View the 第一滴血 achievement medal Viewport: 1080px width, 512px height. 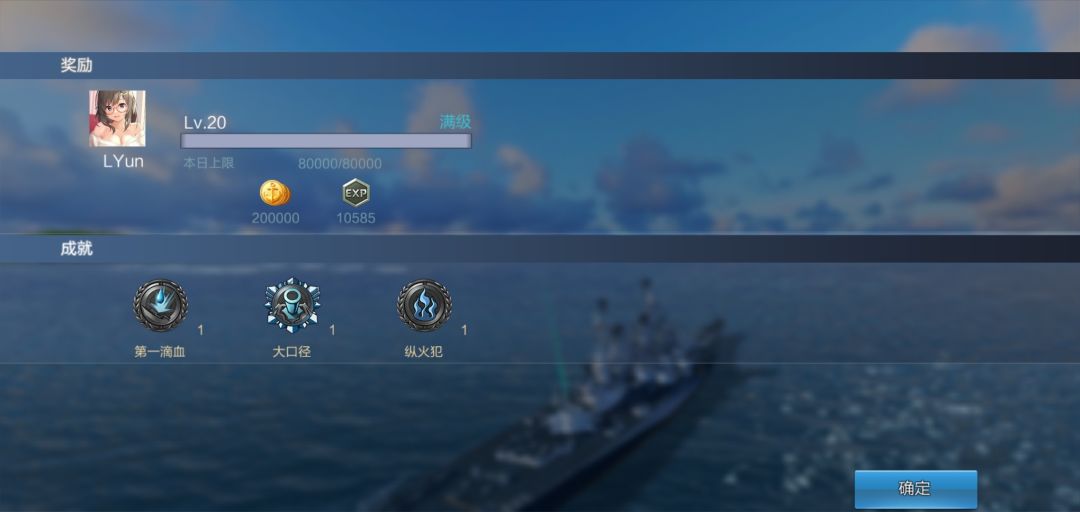[x=160, y=305]
